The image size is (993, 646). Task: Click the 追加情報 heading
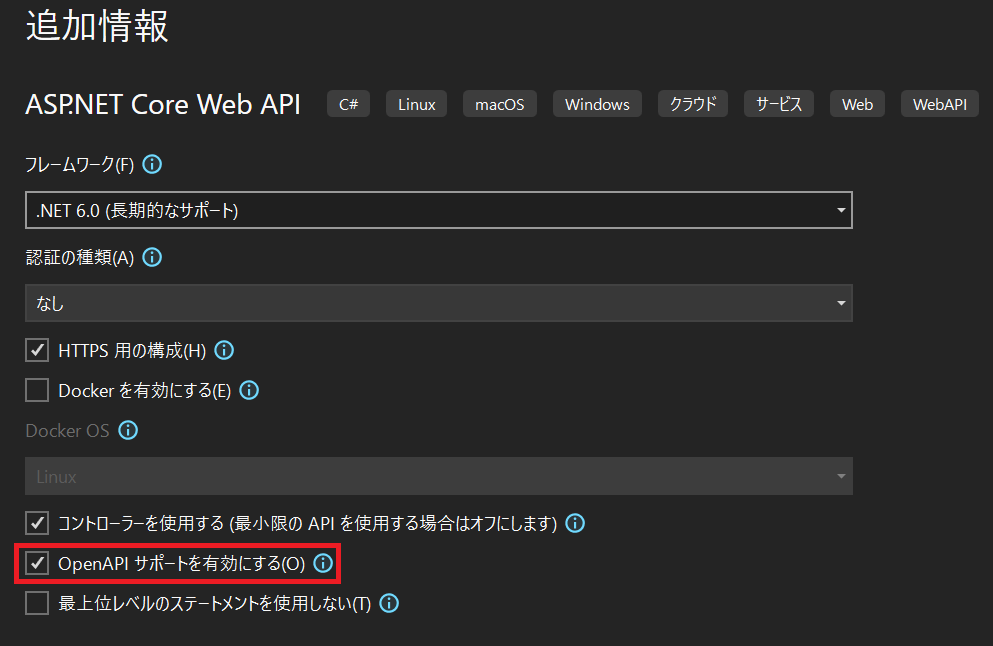tap(97, 27)
